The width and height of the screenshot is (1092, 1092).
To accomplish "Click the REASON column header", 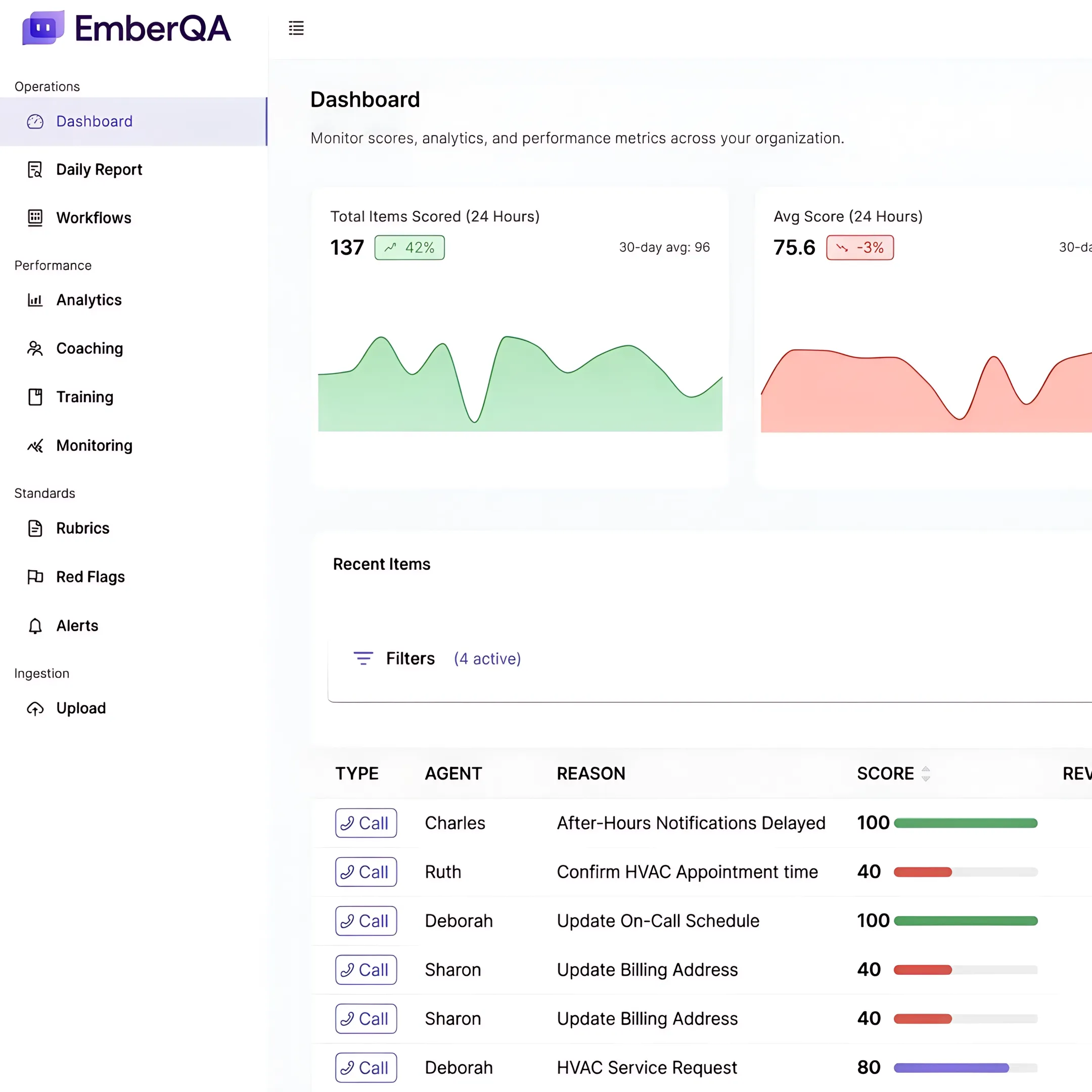I will tap(590, 773).
